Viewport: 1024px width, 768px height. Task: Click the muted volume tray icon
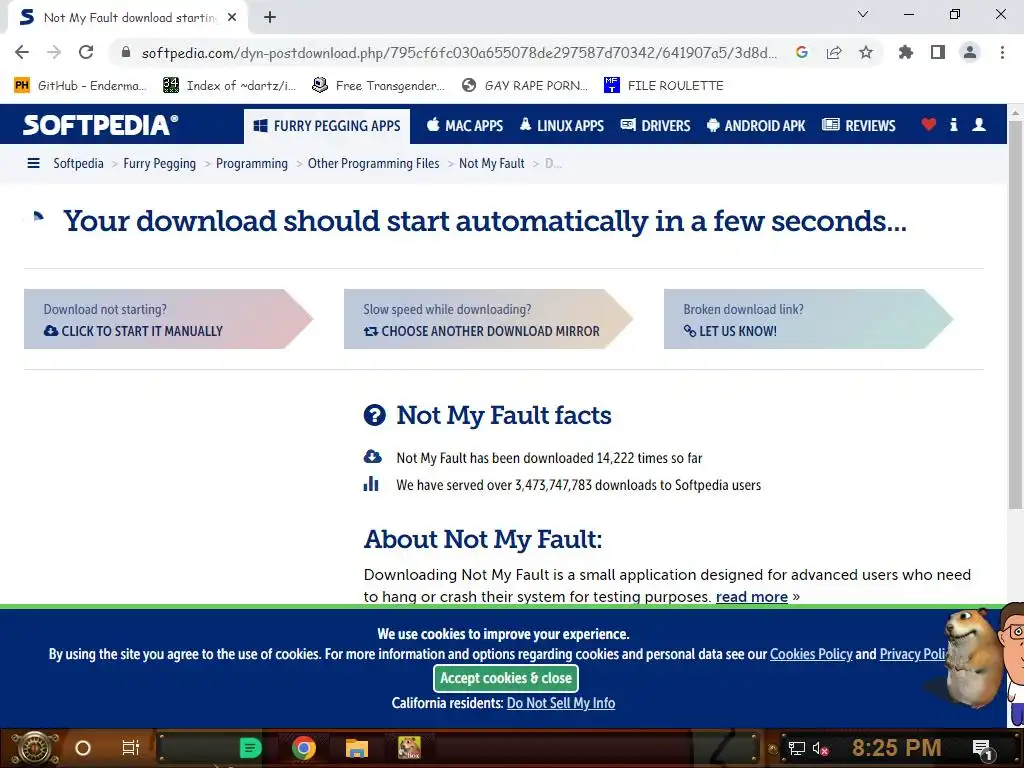tap(821, 748)
